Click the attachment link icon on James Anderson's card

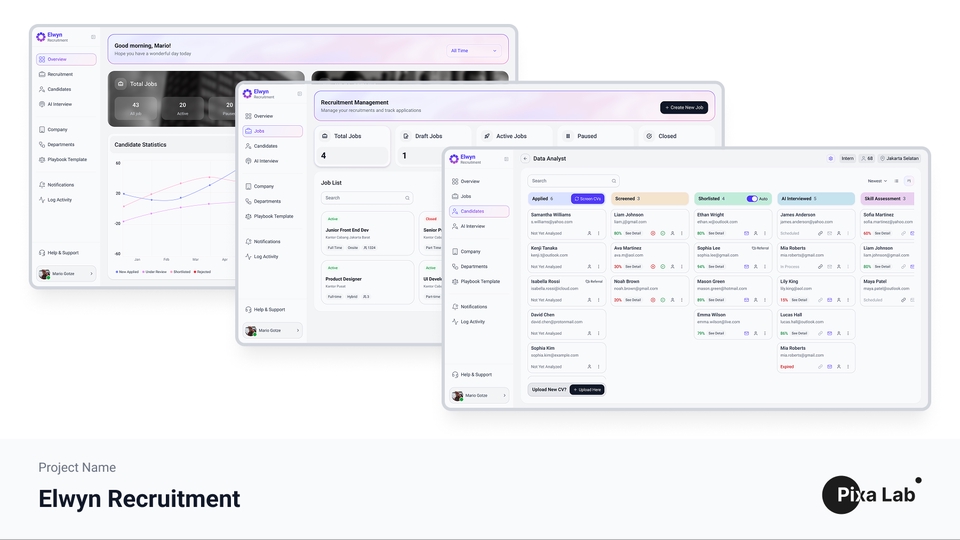tap(820, 233)
